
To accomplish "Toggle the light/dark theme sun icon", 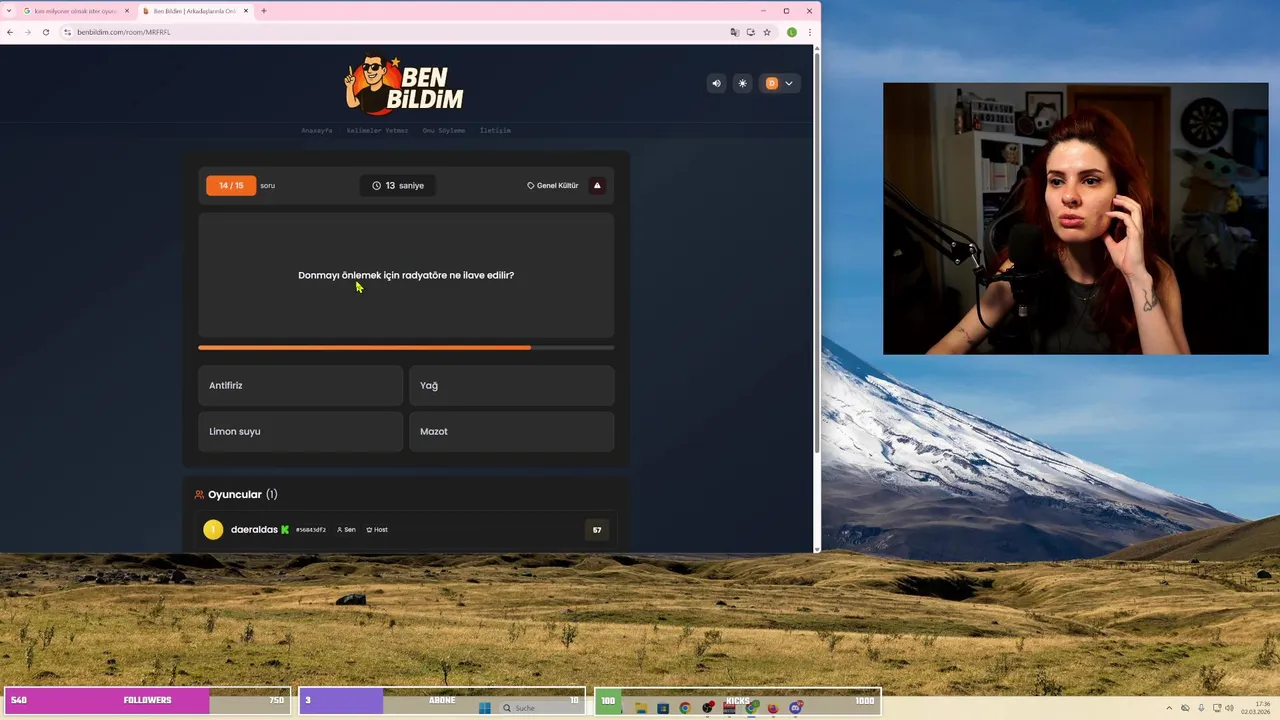I will click(742, 84).
